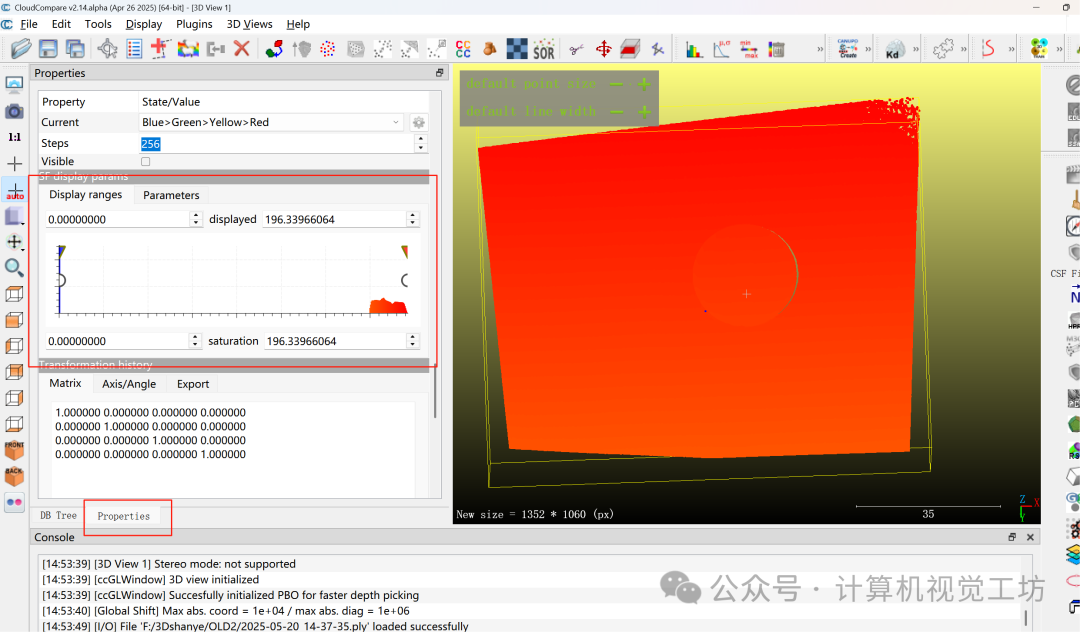Click the red-green register entities icon
The width and height of the screenshot is (1080, 632).
[274, 49]
